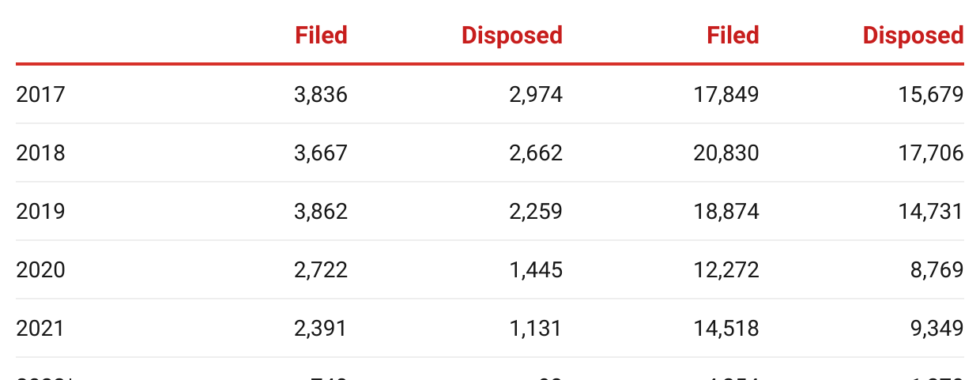980x380 pixels.
Task: Click the 2,259 cell in 2019 row
Action: pos(535,211)
